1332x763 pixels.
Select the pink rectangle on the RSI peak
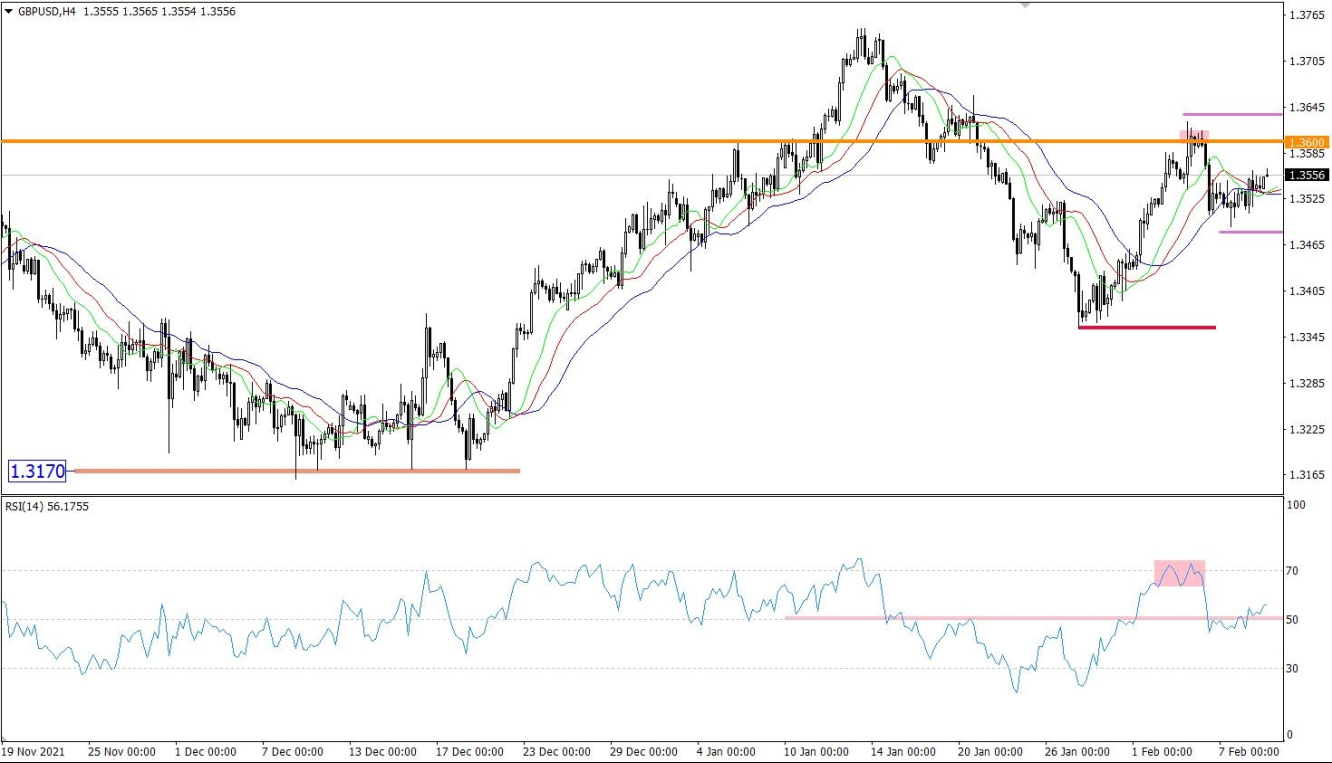(x=1179, y=573)
